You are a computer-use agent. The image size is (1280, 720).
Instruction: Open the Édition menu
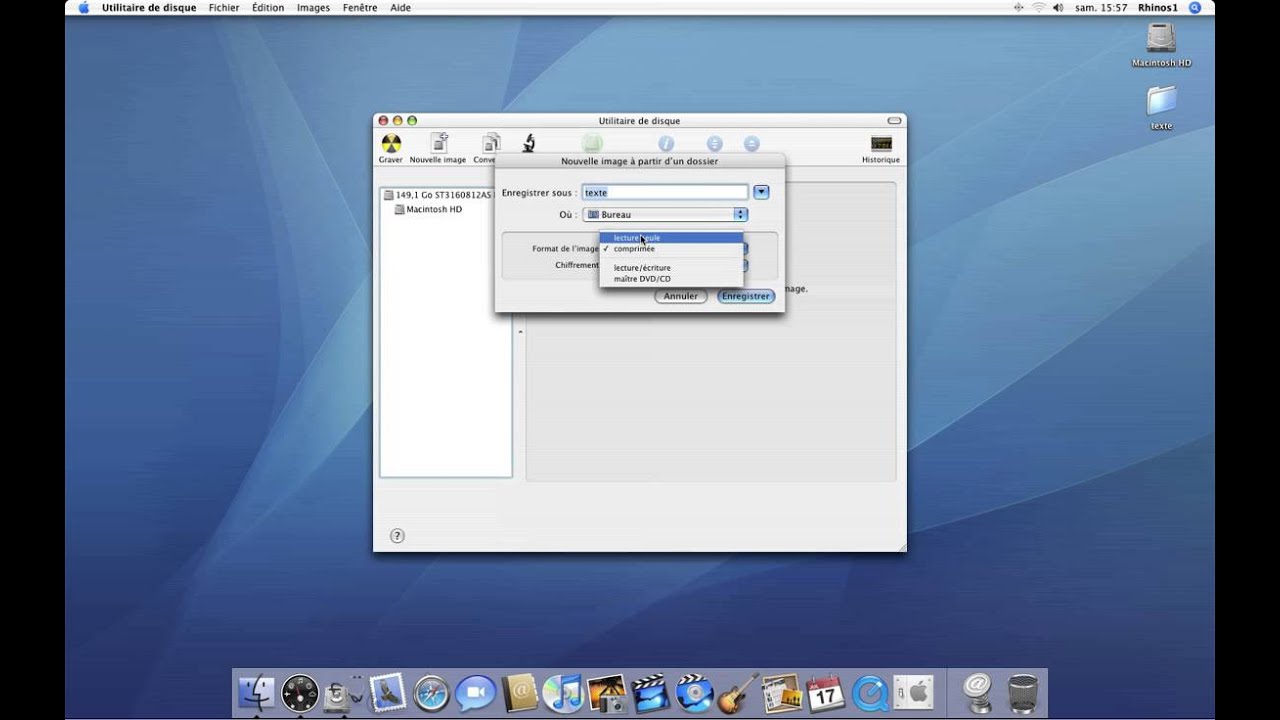pos(268,7)
